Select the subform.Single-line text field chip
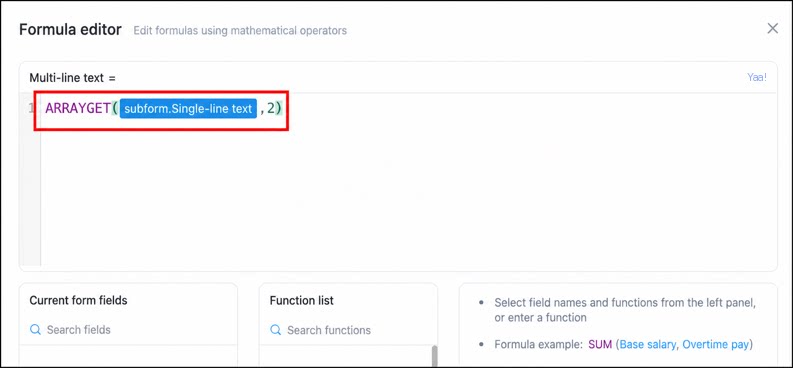Screen dimensions: 793x368 pyautogui.click(x=188, y=109)
